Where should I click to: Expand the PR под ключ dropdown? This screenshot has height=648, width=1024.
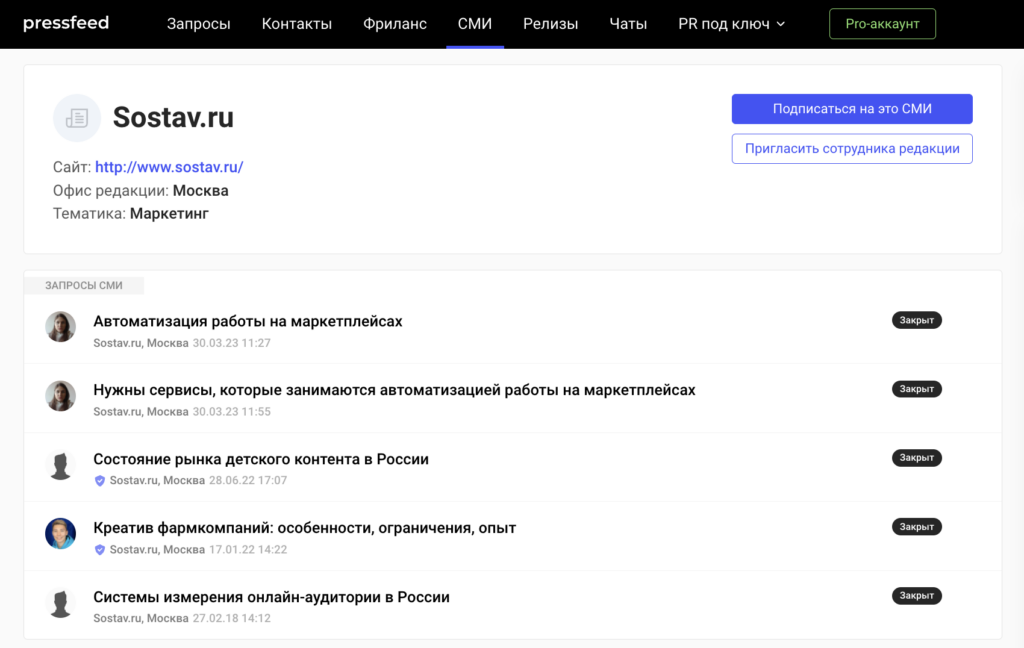731,24
